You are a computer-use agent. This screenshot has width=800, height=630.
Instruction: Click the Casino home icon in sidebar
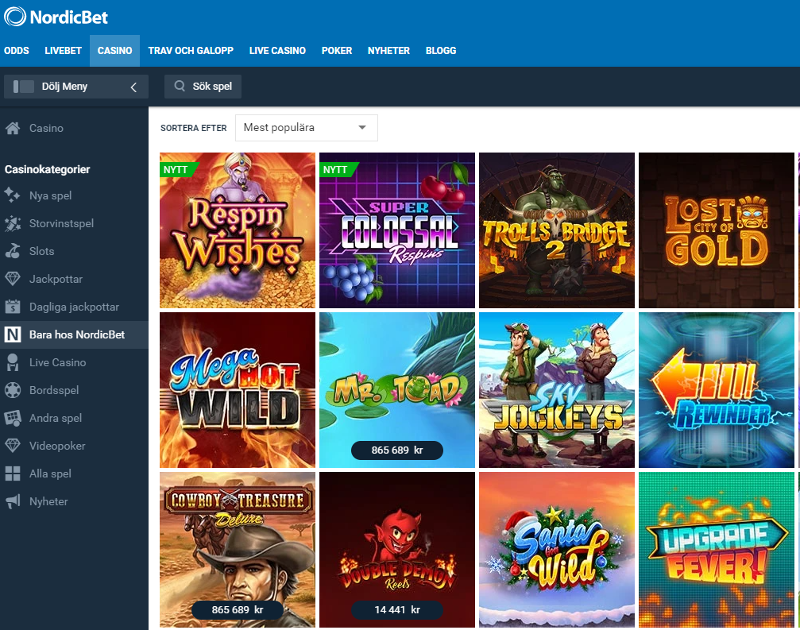pyautogui.click(x=13, y=128)
